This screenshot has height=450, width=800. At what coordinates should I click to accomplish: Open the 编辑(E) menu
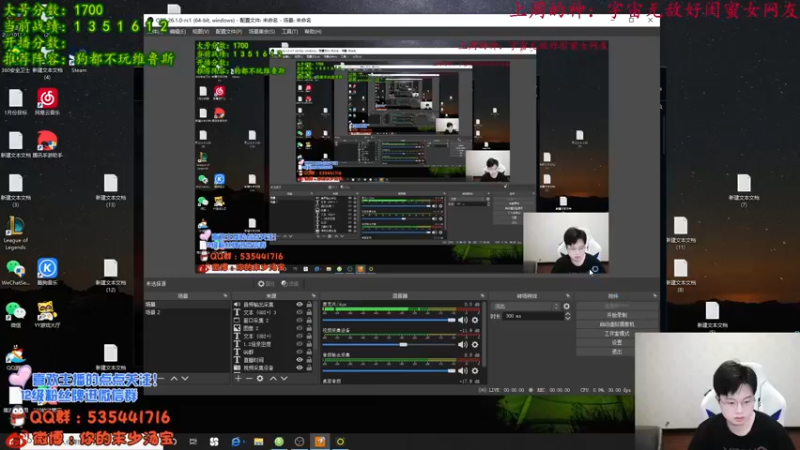[x=178, y=32]
